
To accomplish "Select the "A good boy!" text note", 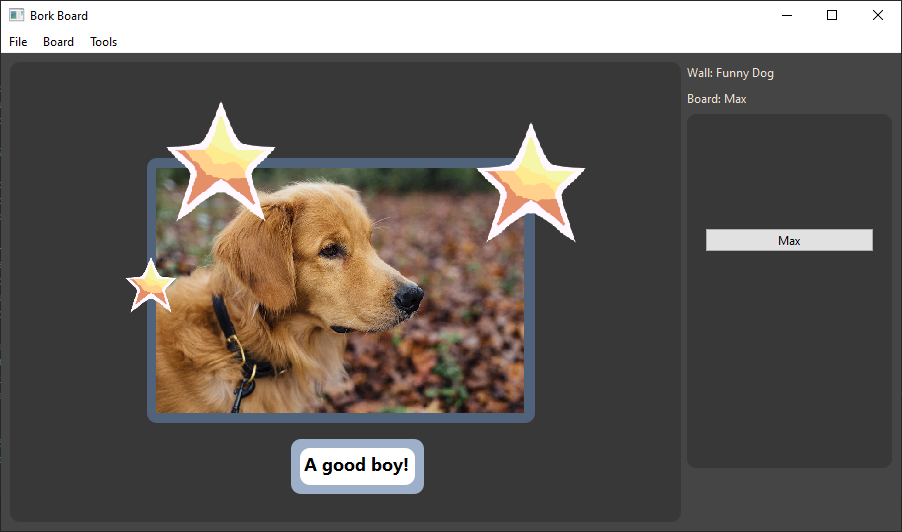I will [x=357, y=466].
